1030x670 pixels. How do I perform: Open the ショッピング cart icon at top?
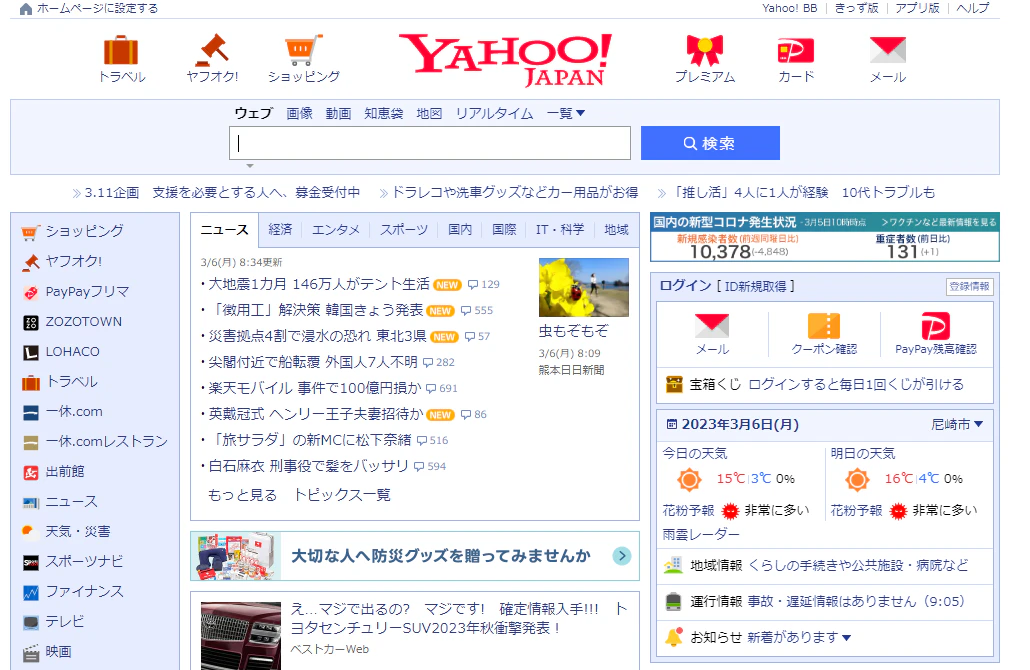[x=303, y=51]
